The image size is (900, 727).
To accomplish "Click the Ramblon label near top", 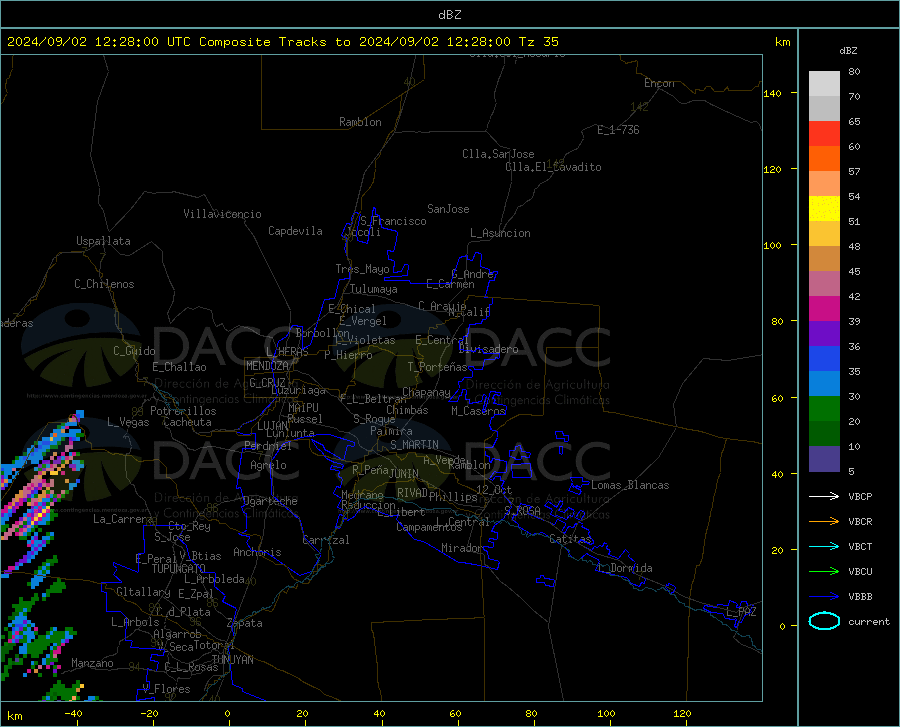I will [360, 122].
